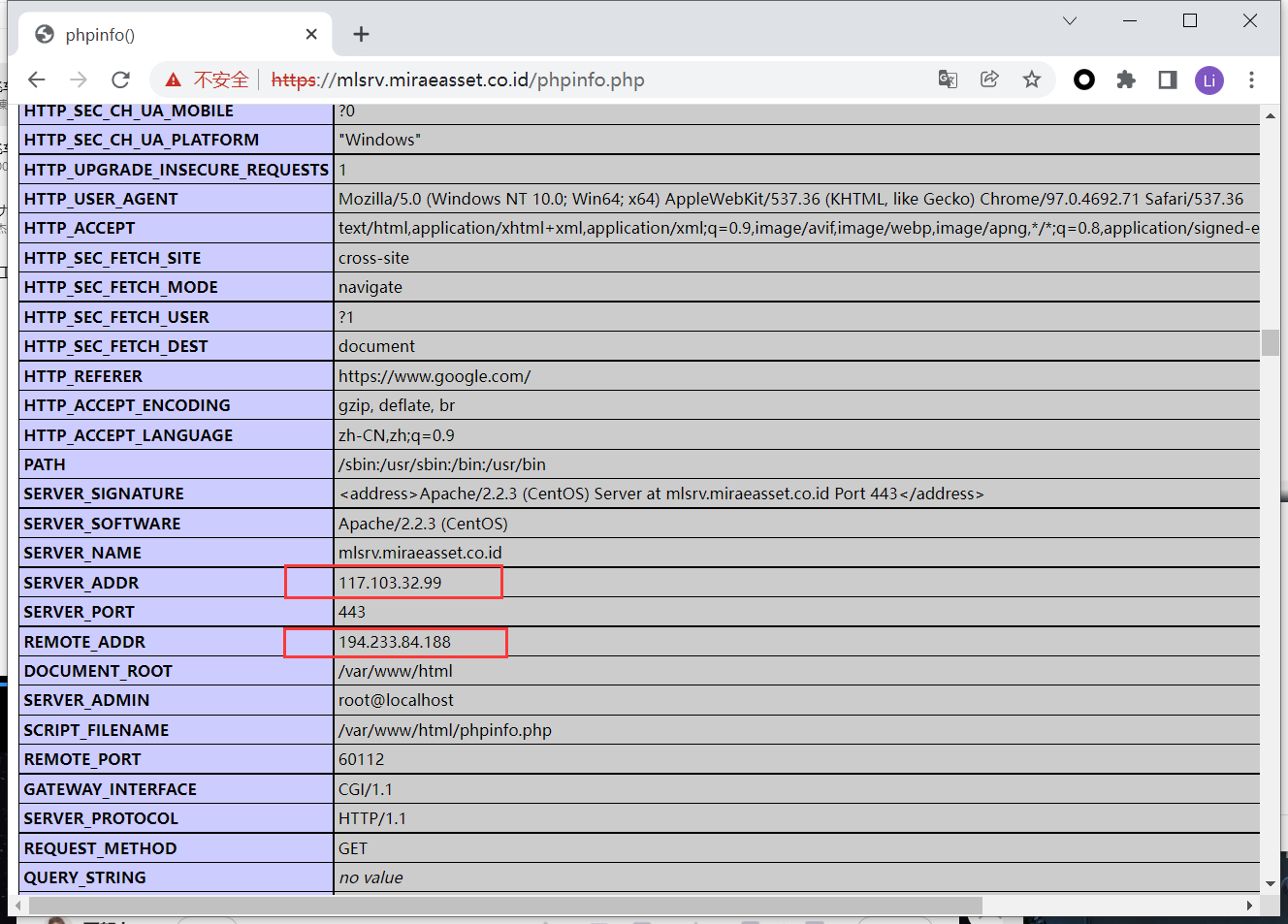Image resolution: width=1288 pixels, height=924 pixels.
Task: Click the SERVER_NAME value mlsrv.miraeasset.co.id
Action: coord(420,553)
